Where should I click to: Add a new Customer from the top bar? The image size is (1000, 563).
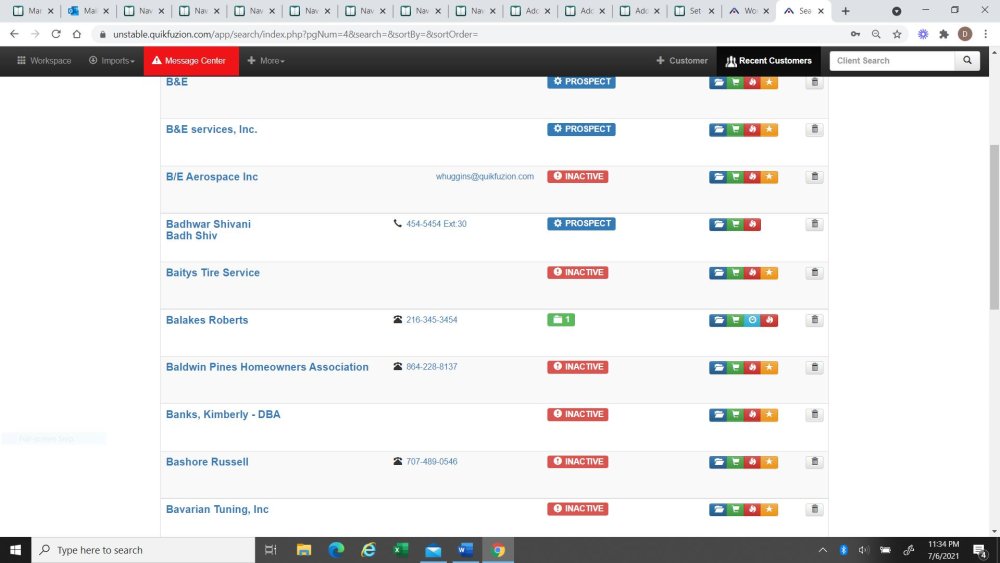point(682,61)
